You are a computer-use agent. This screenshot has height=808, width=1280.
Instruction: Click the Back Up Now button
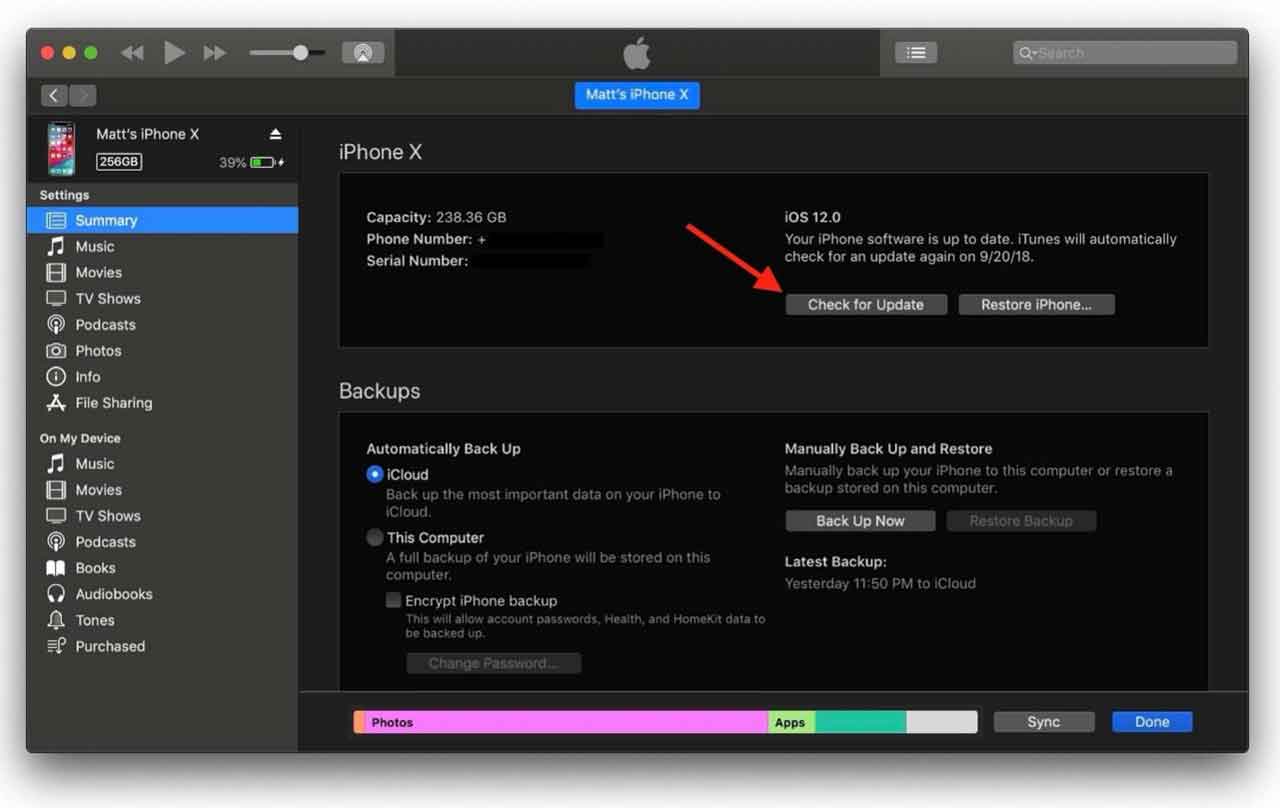(x=860, y=521)
